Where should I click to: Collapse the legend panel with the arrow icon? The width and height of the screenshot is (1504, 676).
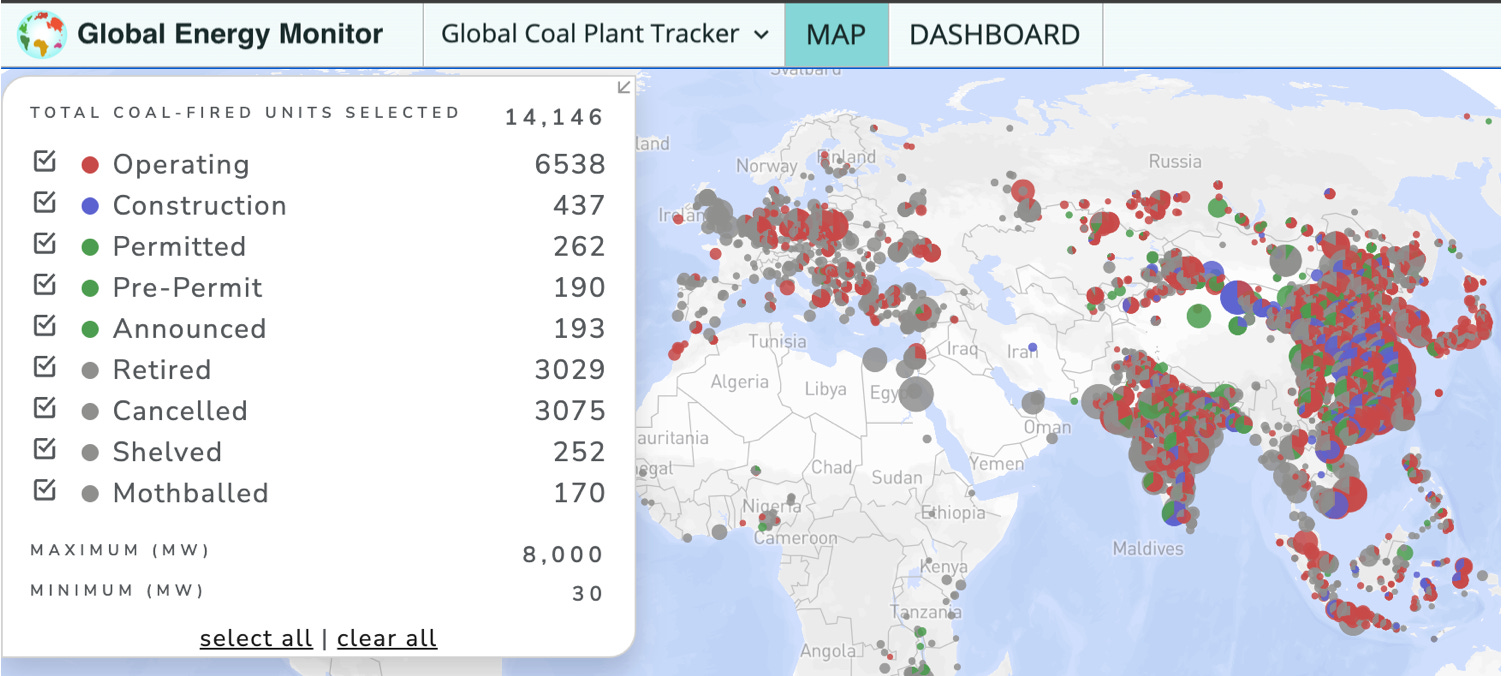coord(624,87)
